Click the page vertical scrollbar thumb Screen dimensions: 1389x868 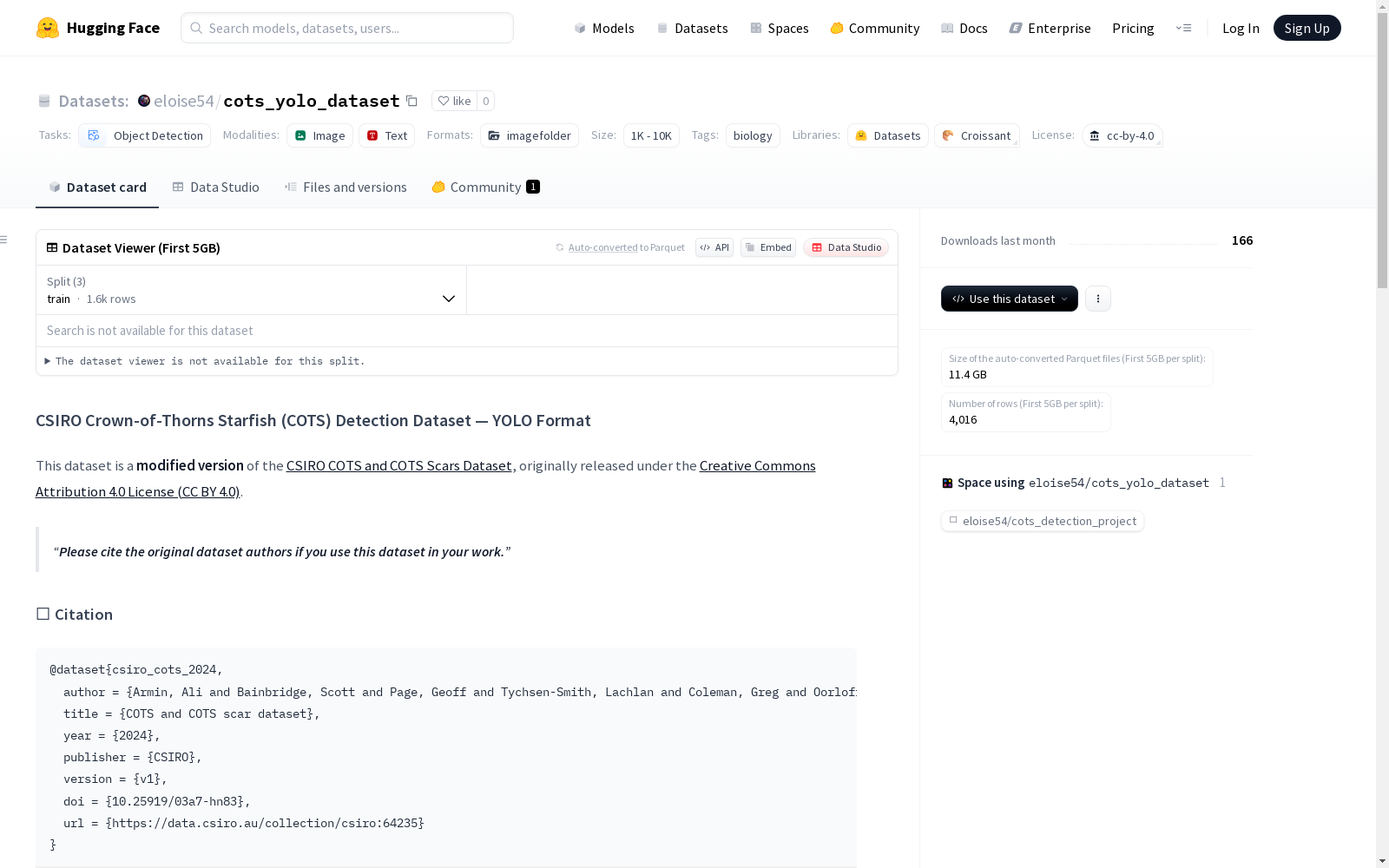tap(1382, 150)
